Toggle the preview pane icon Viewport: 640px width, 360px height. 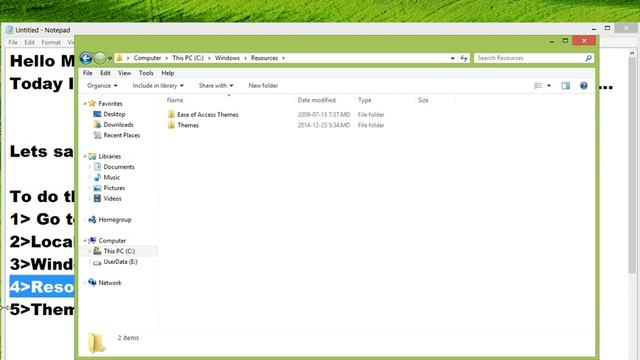pos(565,86)
